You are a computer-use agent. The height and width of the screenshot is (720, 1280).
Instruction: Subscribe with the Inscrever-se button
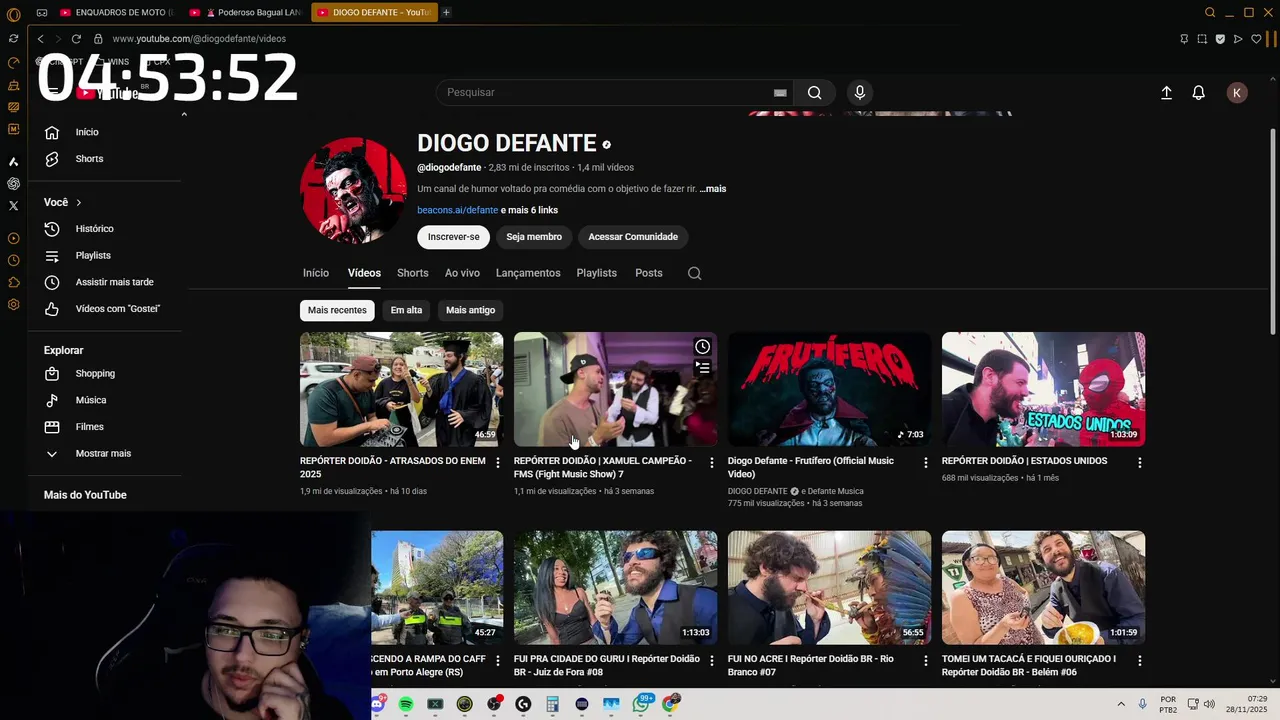click(454, 237)
